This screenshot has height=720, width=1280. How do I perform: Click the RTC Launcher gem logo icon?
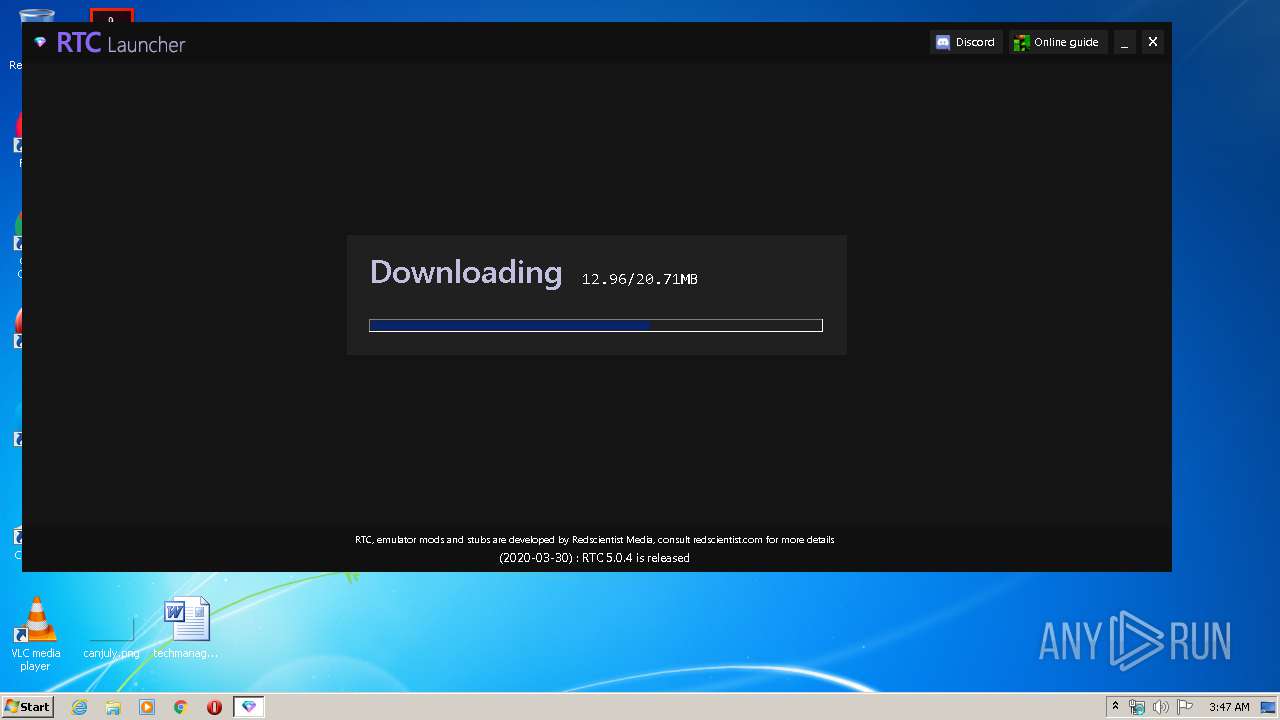pyautogui.click(x=40, y=43)
